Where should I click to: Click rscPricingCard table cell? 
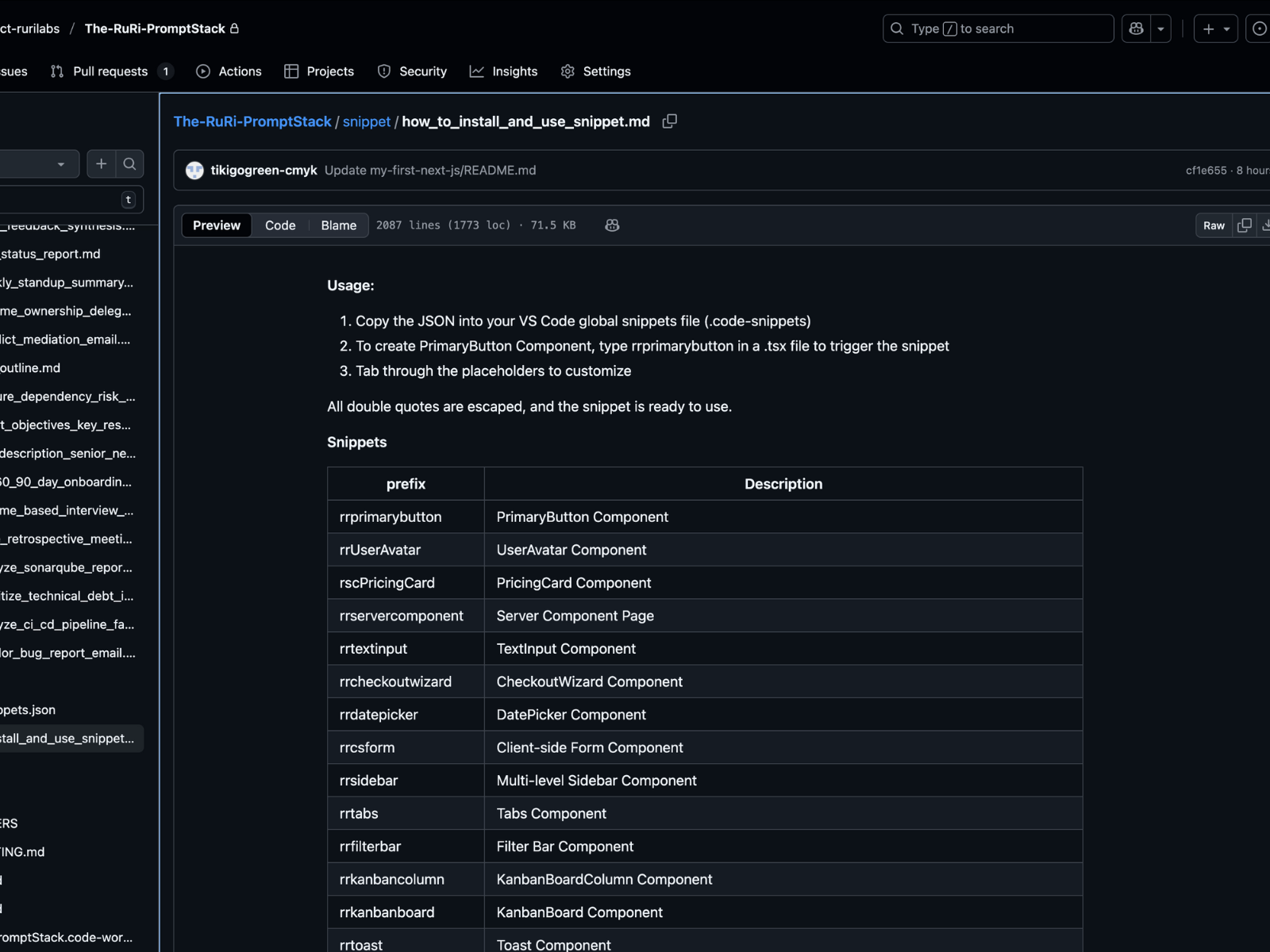point(406,583)
